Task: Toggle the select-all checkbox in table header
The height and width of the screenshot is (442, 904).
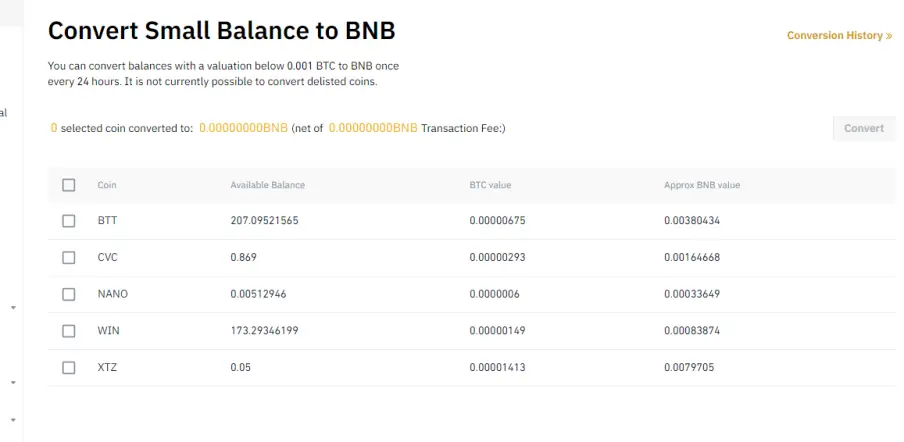Action: pyautogui.click(x=69, y=185)
